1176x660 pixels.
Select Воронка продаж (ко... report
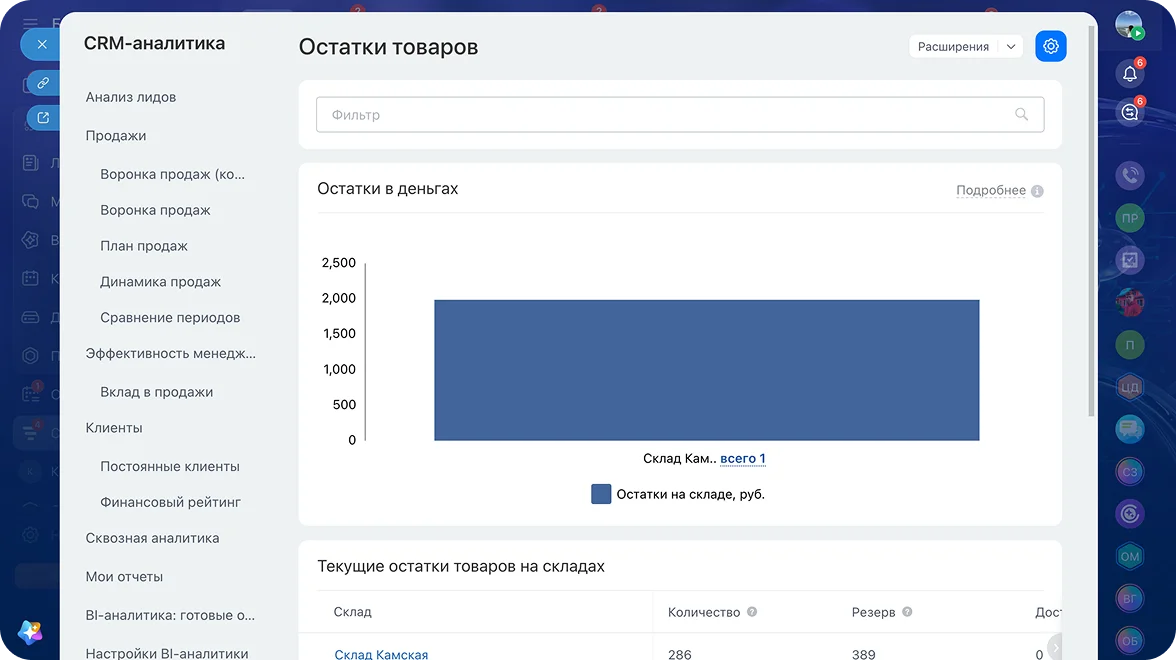tap(172, 174)
